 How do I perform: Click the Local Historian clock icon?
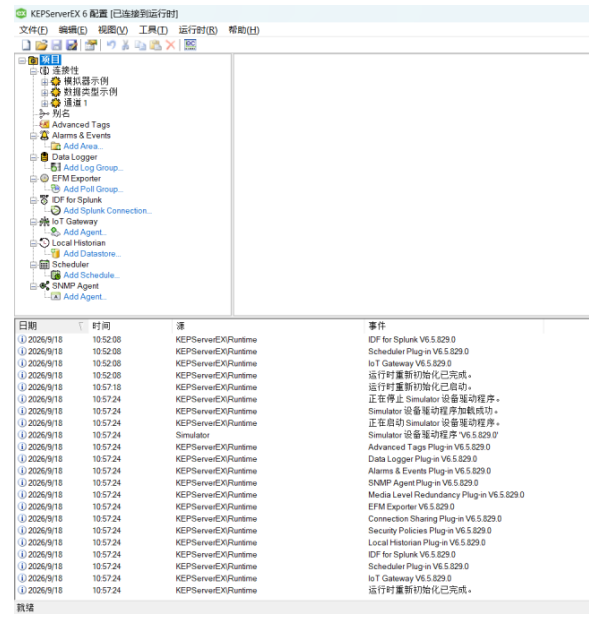[x=44, y=243]
